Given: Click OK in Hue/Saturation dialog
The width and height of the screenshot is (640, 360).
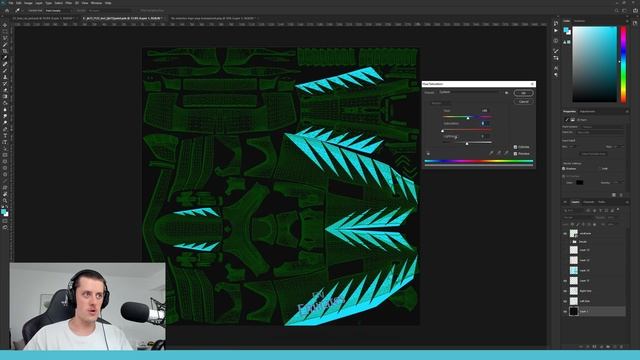Looking at the screenshot, I should coord(523,93).
